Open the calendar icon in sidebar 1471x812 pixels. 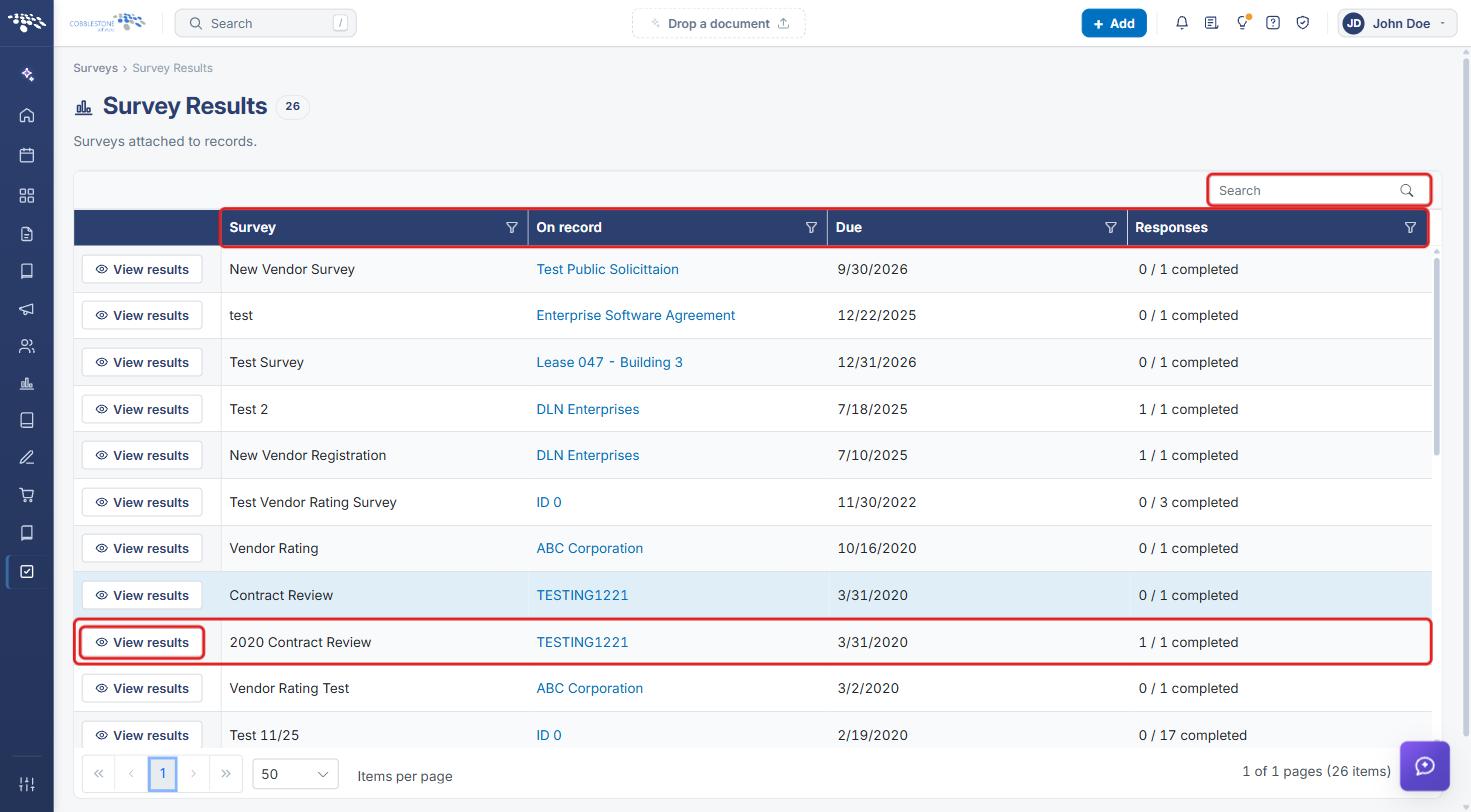27,155
